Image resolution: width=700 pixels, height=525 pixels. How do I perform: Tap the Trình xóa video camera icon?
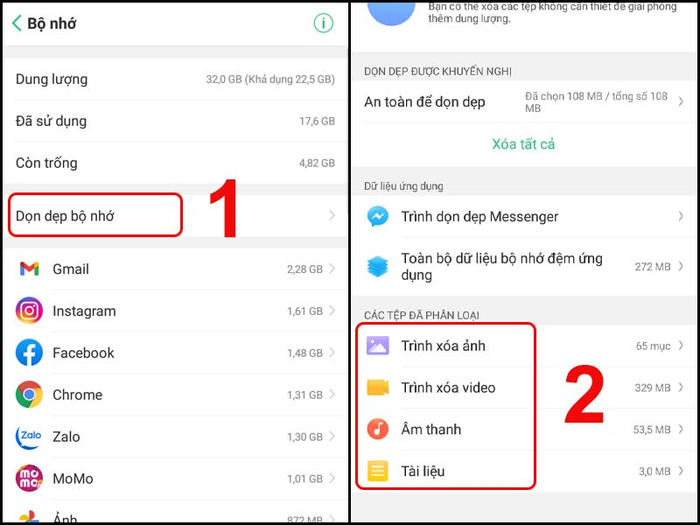(x=378, y=388)
